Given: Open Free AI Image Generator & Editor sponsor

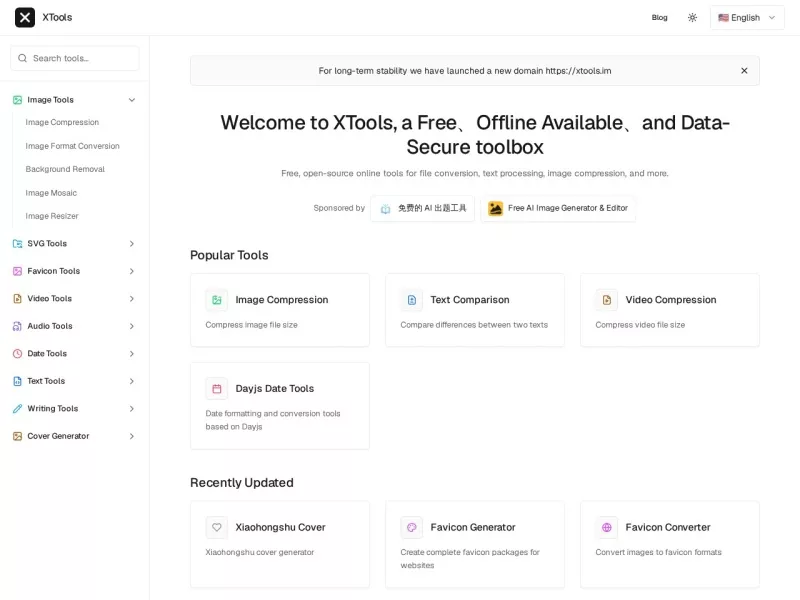Looking at the screenshot, I should click(558, 208).
